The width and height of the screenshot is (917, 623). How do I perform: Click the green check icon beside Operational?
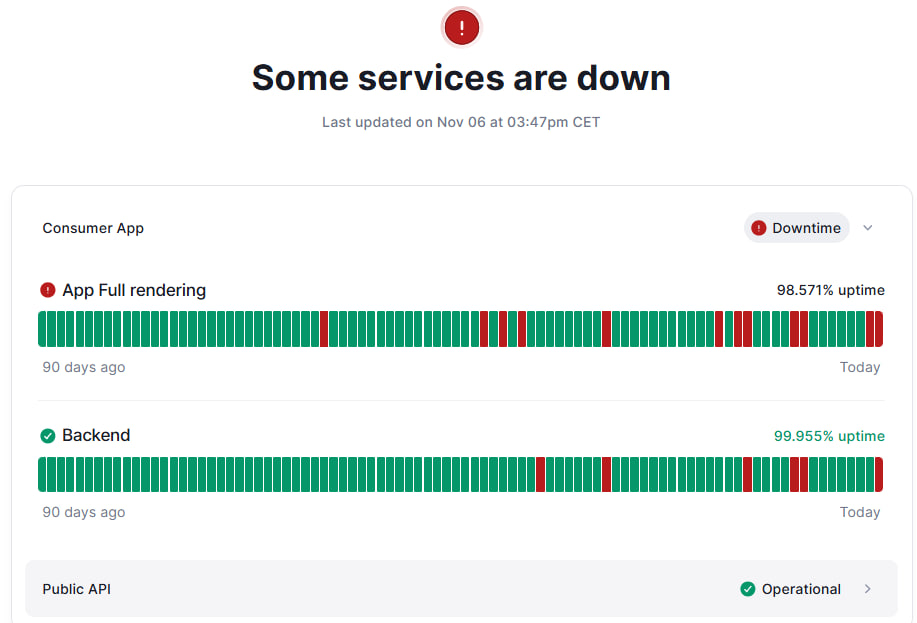pyautogui.click(x=747, y=589)
